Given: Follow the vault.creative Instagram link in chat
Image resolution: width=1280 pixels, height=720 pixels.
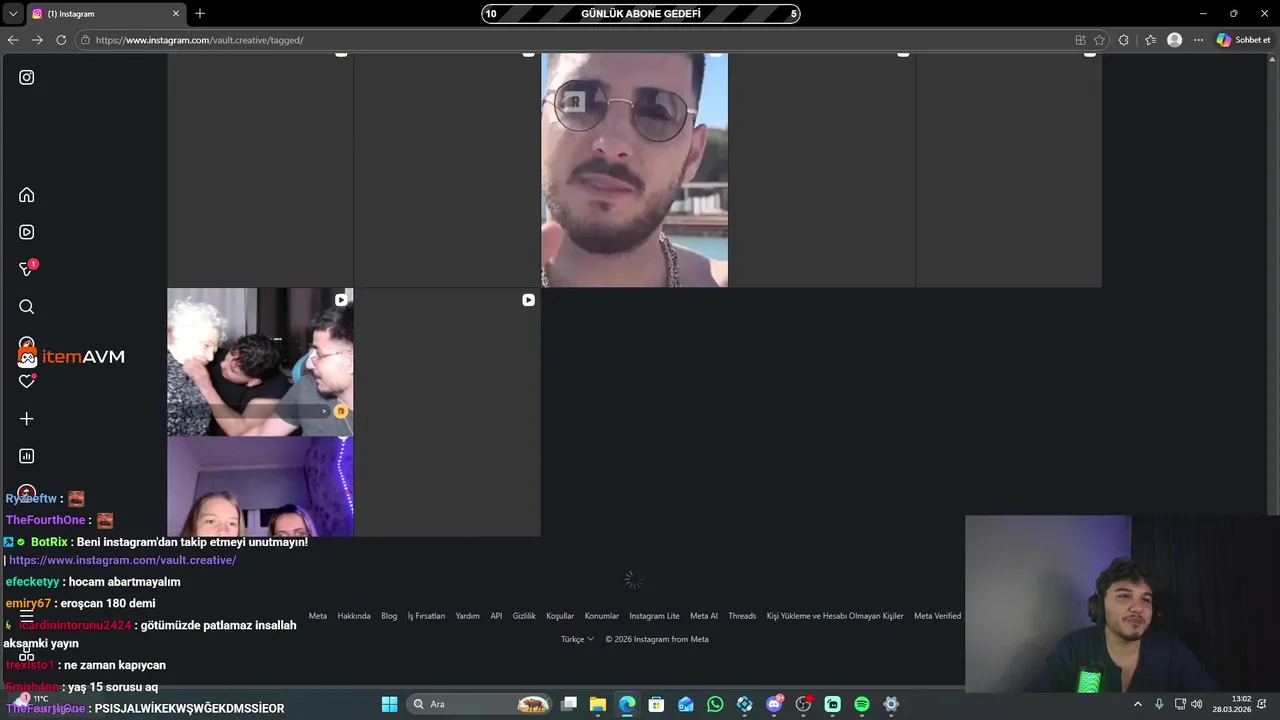Looking at the screenshot, I should 122,560.
